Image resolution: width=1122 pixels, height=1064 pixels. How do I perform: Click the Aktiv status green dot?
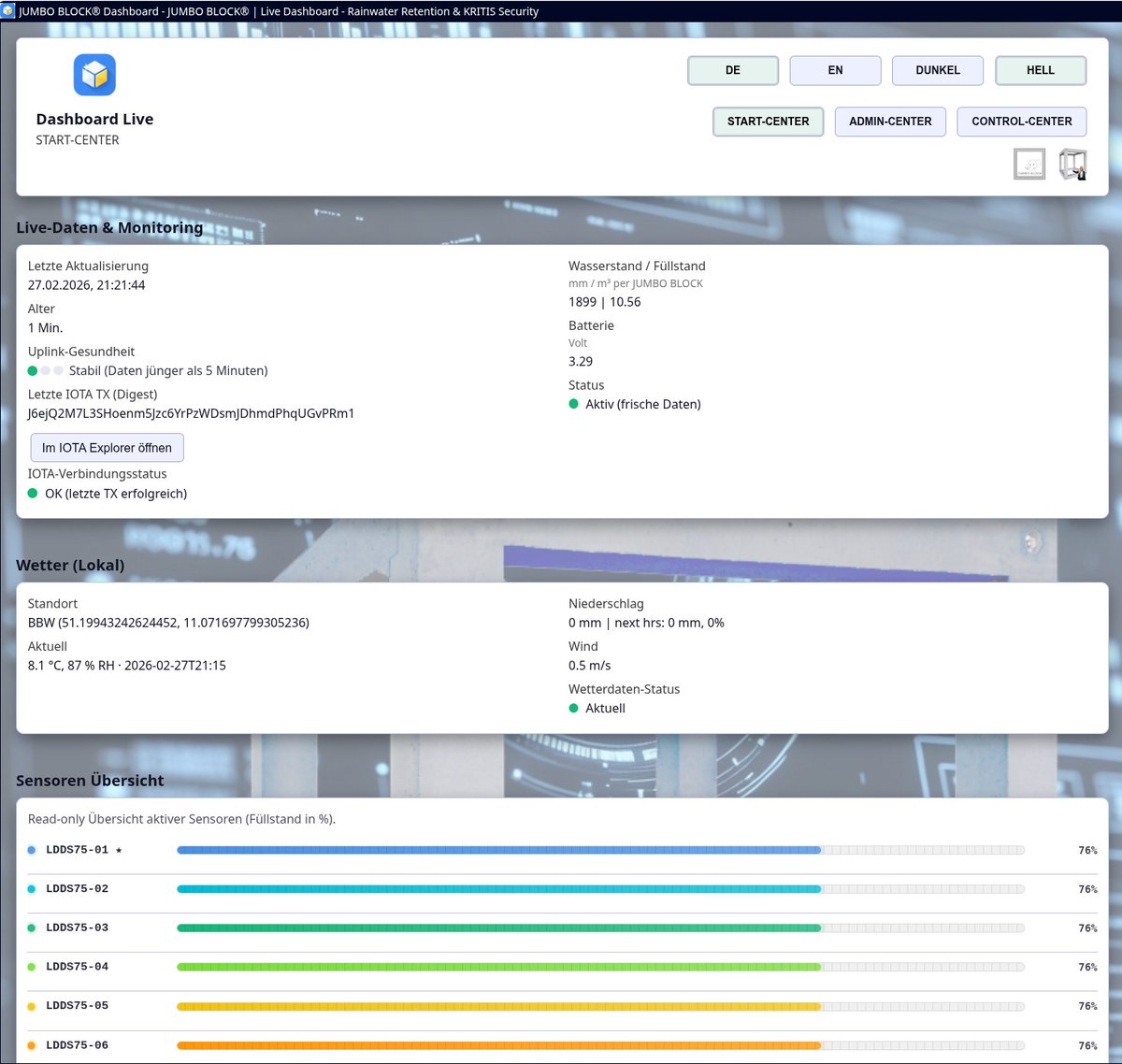(574, 404)
